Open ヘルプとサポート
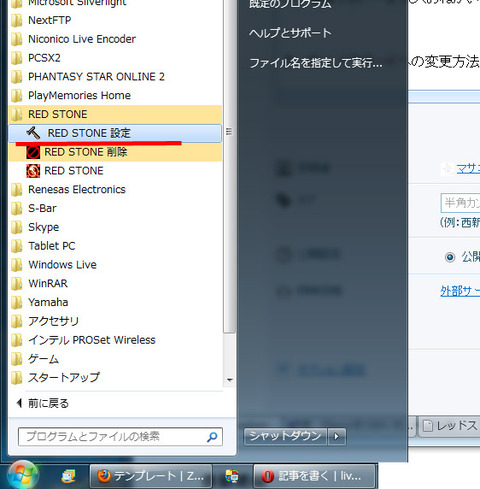 (x=290, y=33)
